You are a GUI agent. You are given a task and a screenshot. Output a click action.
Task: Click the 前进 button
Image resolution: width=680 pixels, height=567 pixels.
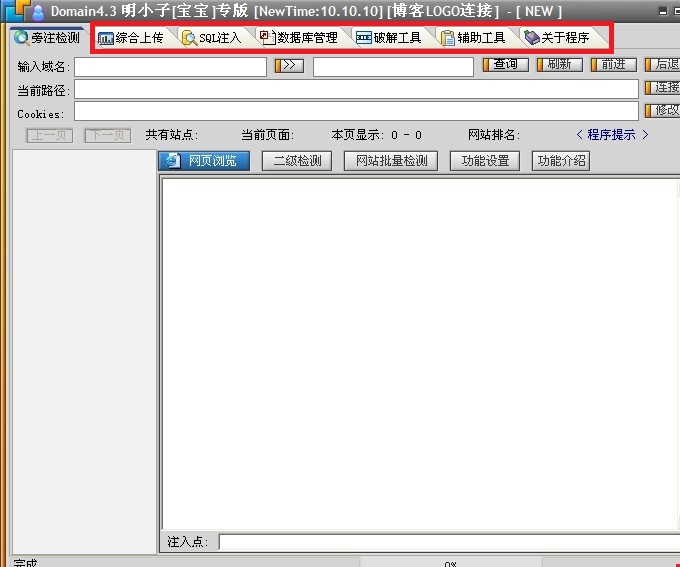[613, 65]
